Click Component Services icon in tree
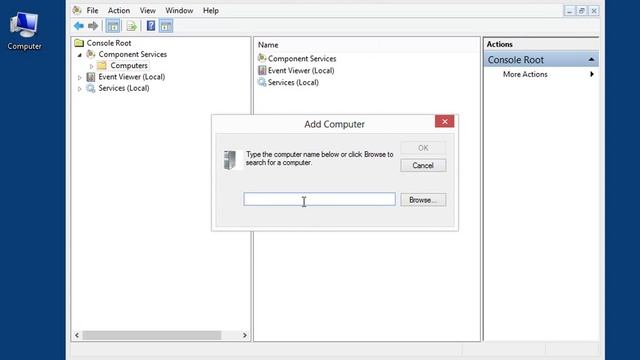640x360 pixels. tap(91, 54)
